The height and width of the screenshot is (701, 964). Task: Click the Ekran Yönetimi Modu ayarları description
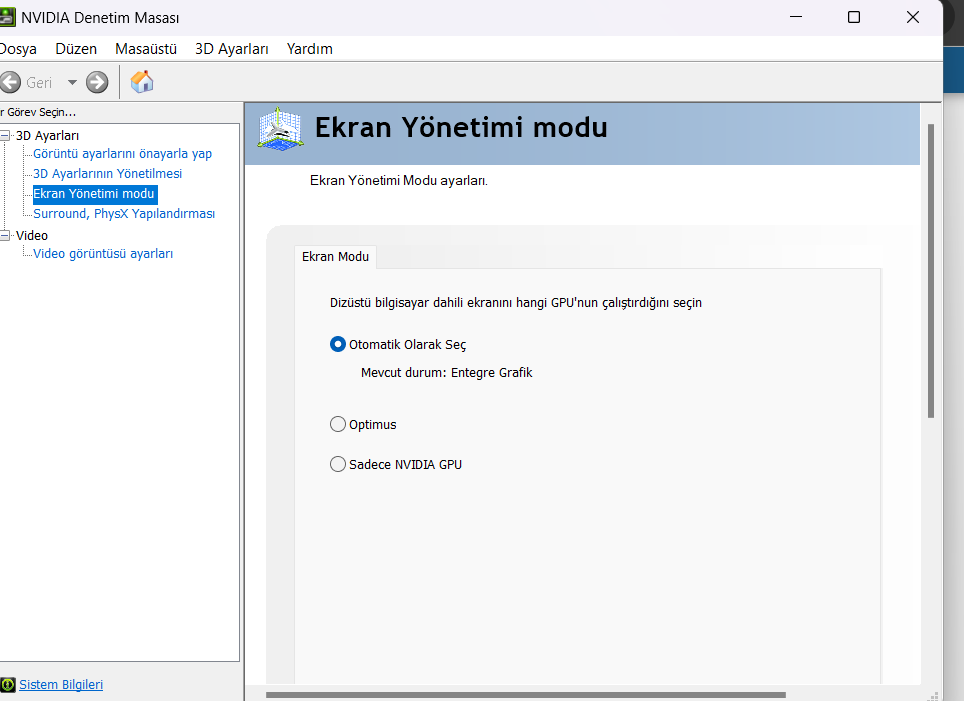398,181
